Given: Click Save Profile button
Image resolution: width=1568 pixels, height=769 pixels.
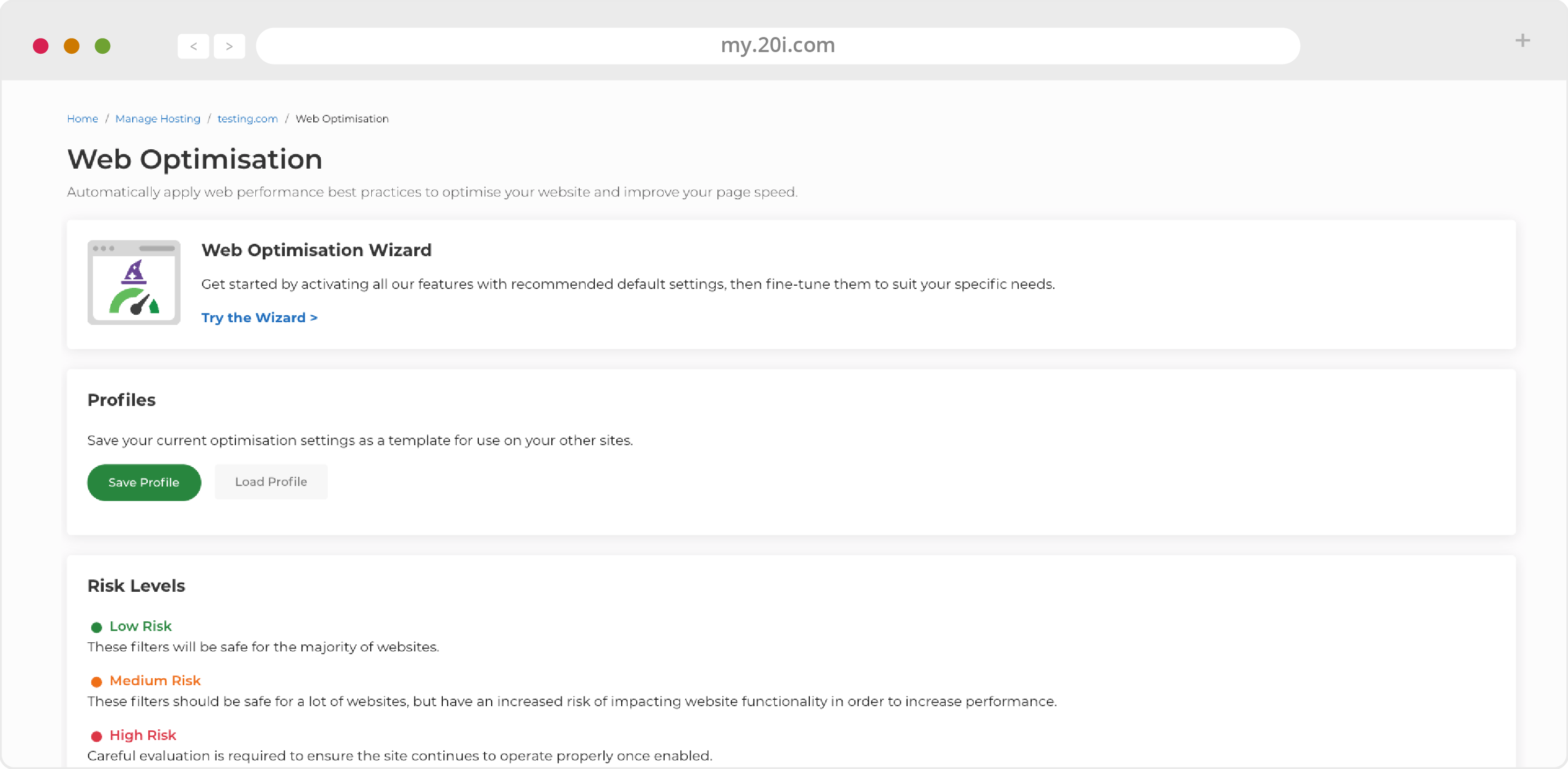Looking at the screenshot, I should 144,482.
